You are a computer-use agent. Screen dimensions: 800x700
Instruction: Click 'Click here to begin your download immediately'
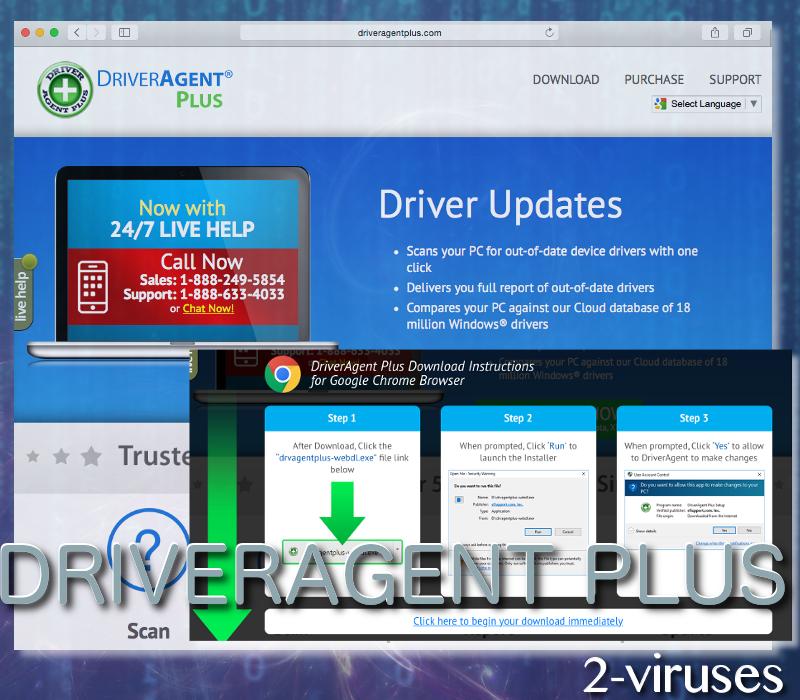[x=518, y=621]
